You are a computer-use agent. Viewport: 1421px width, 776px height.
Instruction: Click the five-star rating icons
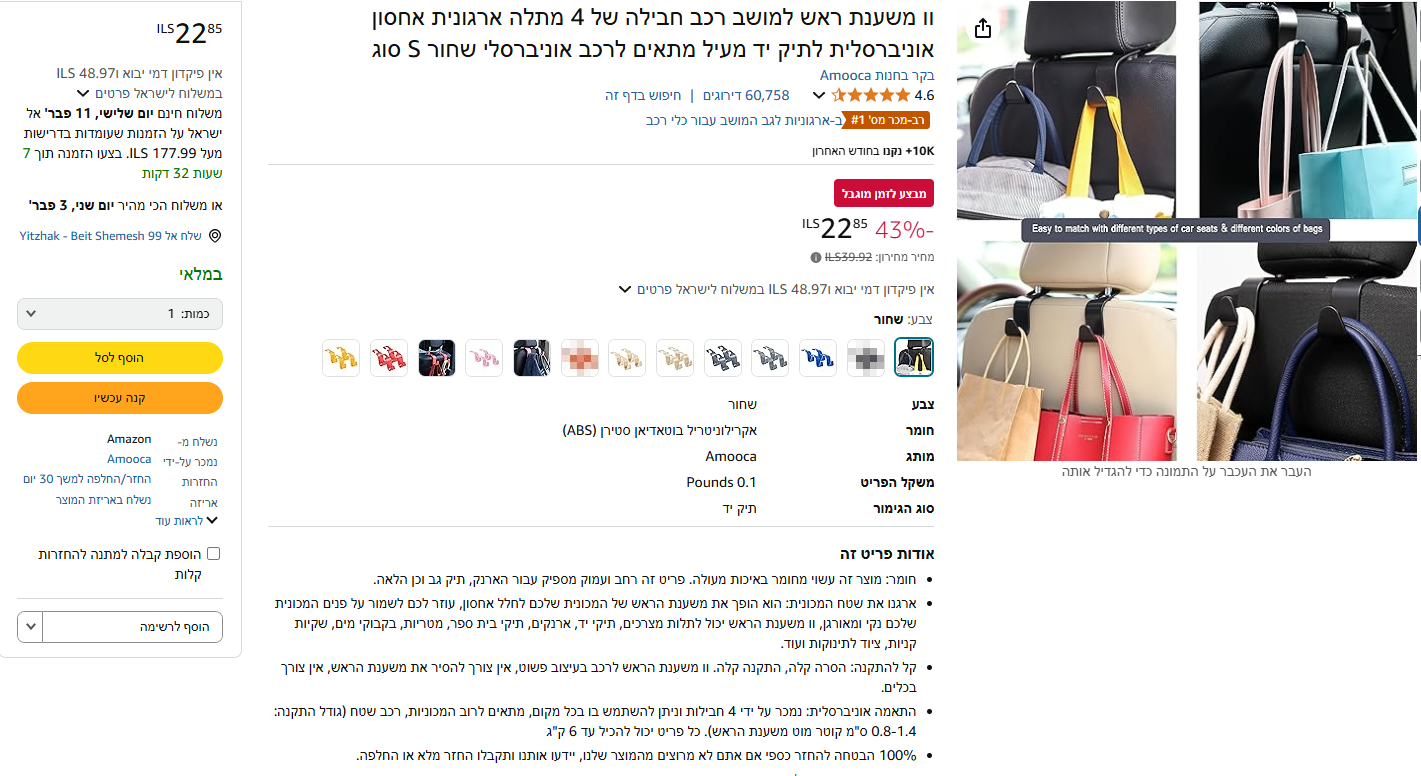pyautogui.click(x=871, y=96)
